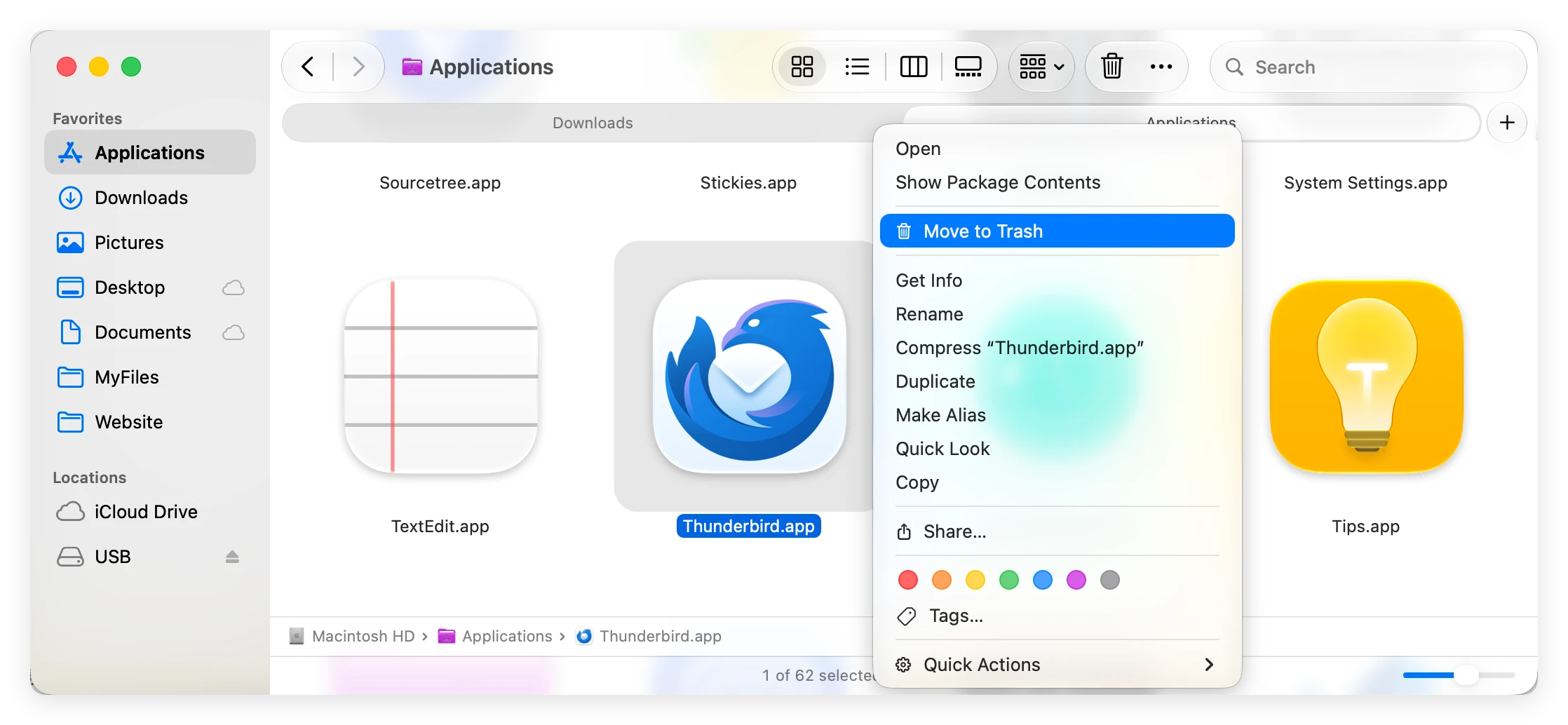The width and height of the screenshot is (1568, 725).
Task: Add a new tab with plus button
Action: tap(1507, 123)
